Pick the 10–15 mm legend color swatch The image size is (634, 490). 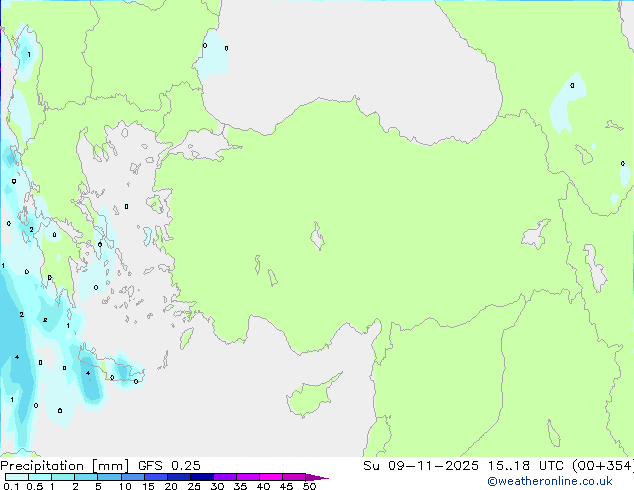133,477
